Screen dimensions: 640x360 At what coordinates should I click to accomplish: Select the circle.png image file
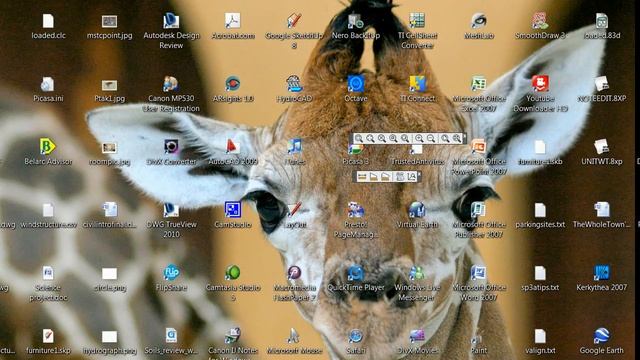point(109,274)
